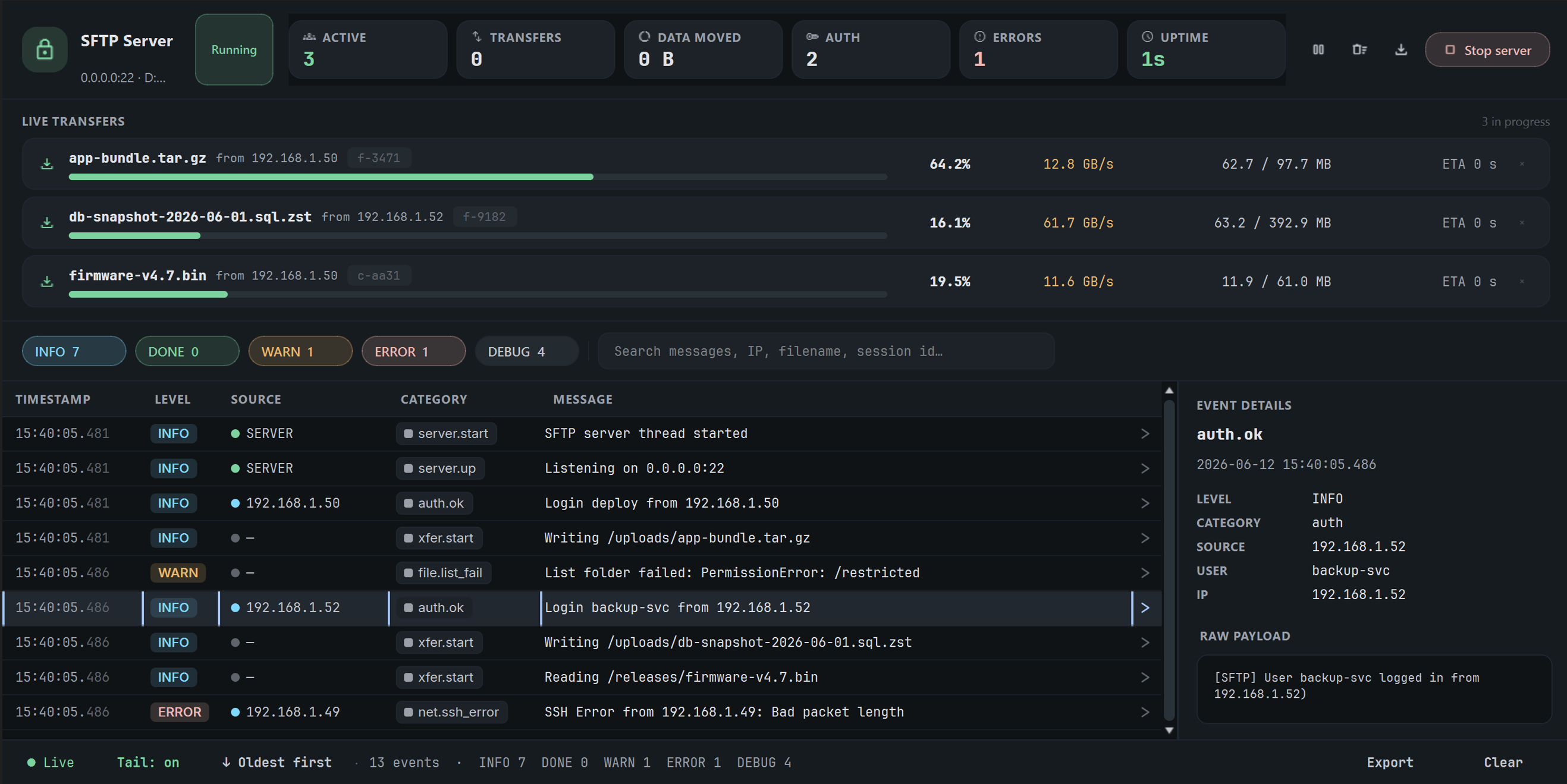The image size is (1567, 784).
Task: Click the app-bundle.tar.gz progress bar
Action: click(478, 177)
